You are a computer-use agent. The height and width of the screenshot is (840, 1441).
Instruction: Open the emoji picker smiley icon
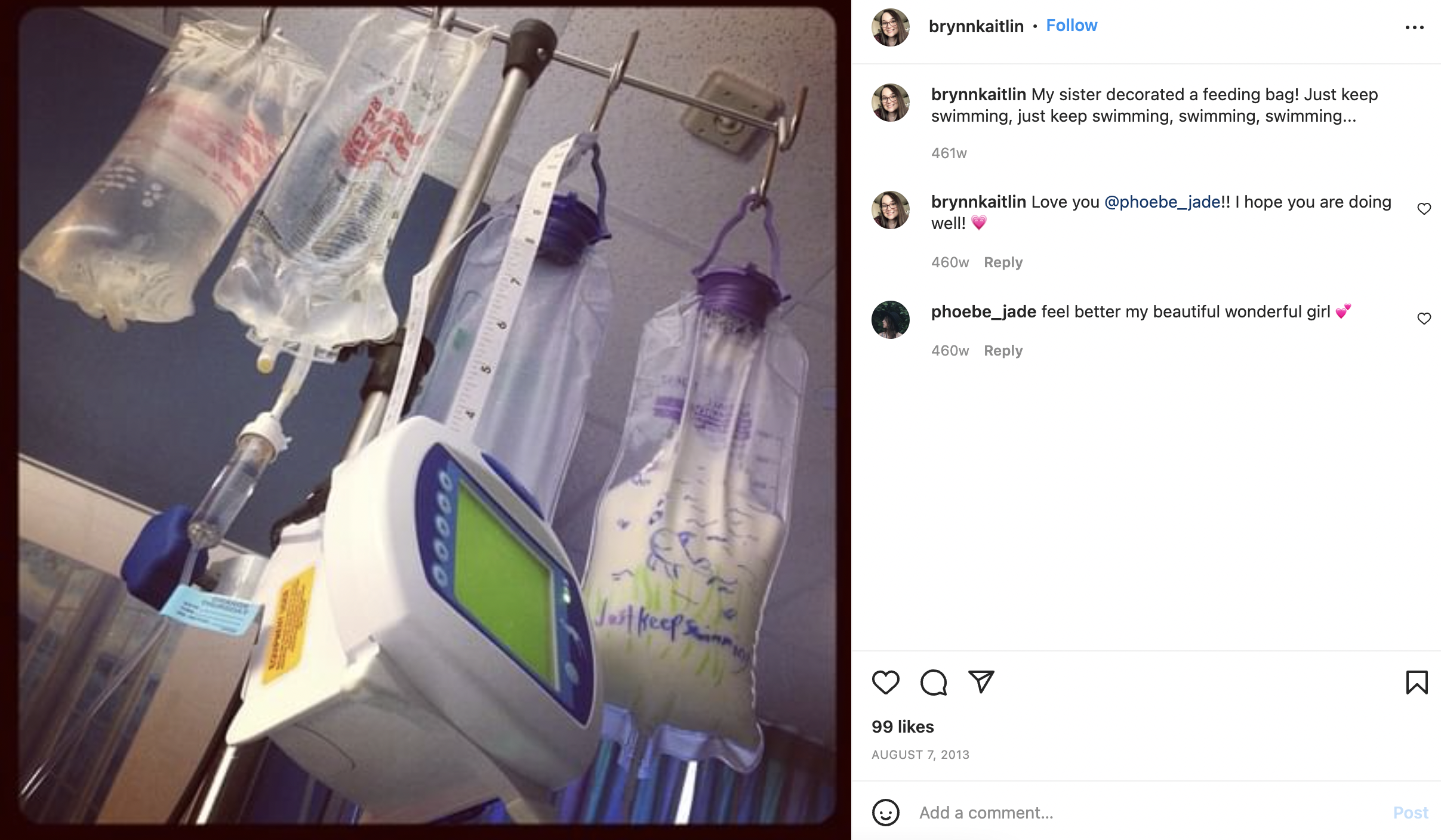pyautogui.click(x=885, y=813)
